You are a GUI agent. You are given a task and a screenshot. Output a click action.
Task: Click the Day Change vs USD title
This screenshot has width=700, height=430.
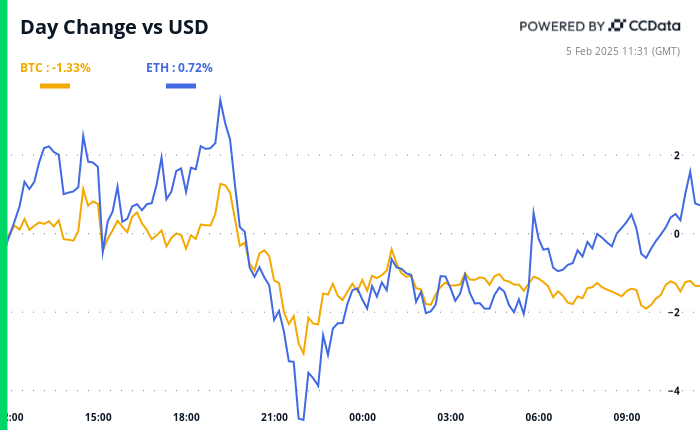point(114,27)
